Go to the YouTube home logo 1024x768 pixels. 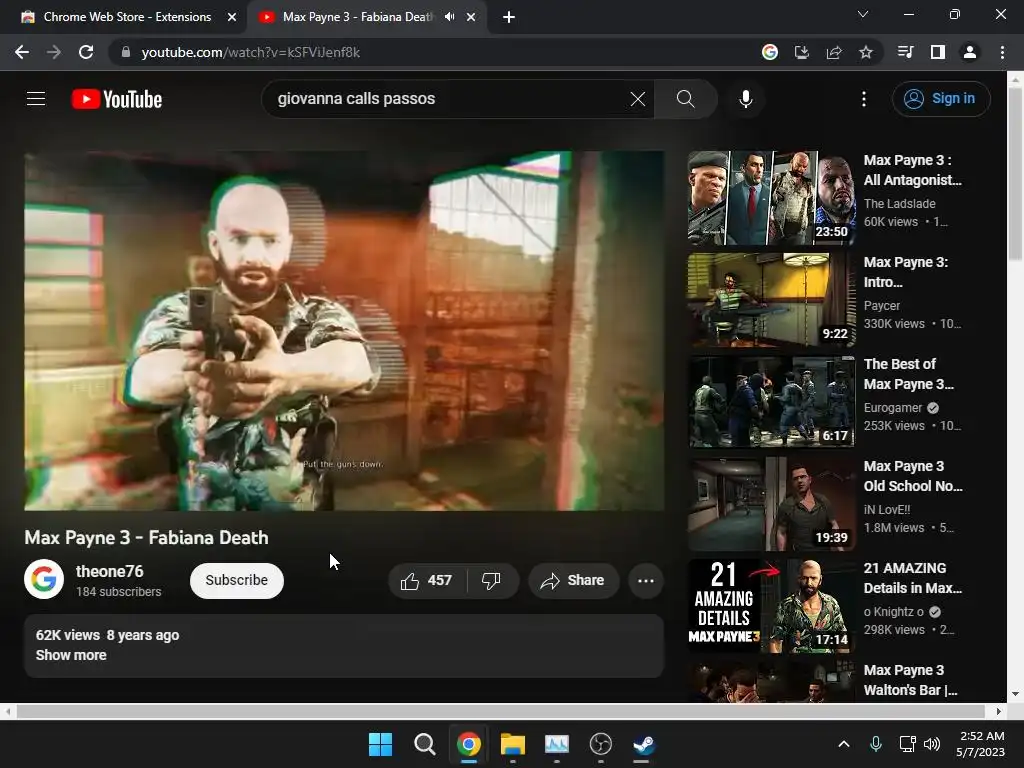coord(117,99)
